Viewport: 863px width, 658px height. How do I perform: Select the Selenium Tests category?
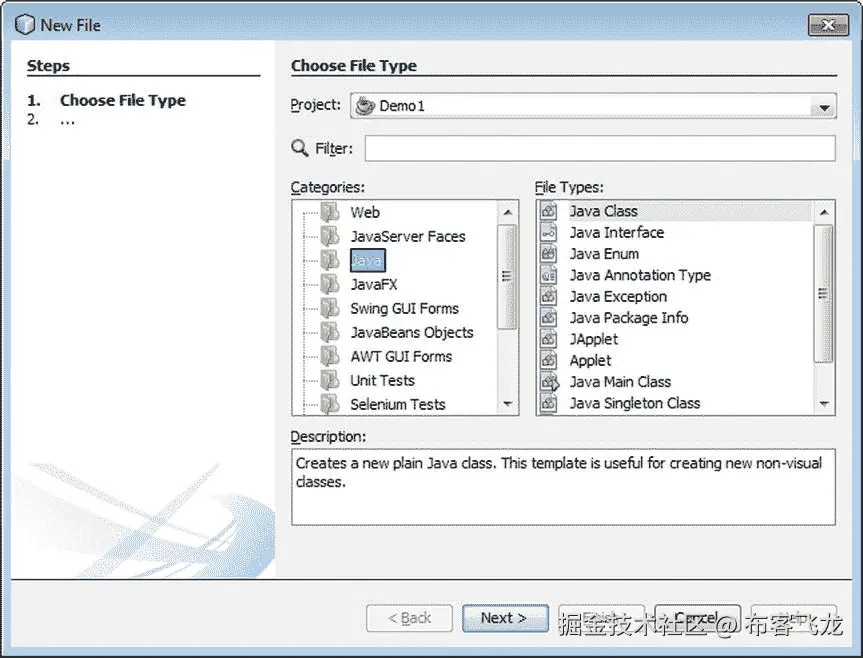[397, 404]
